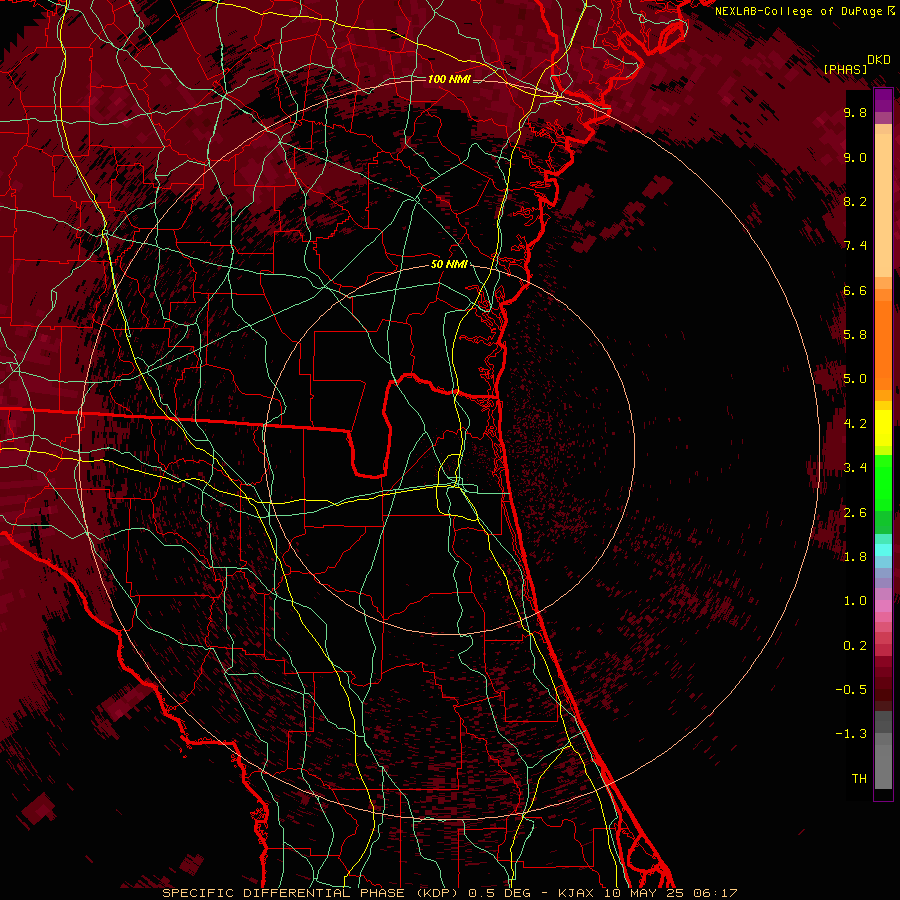Click the 8.2 legend value
Image resolution: width=900 pixels, height=900 pixels.
coord(855,201)
